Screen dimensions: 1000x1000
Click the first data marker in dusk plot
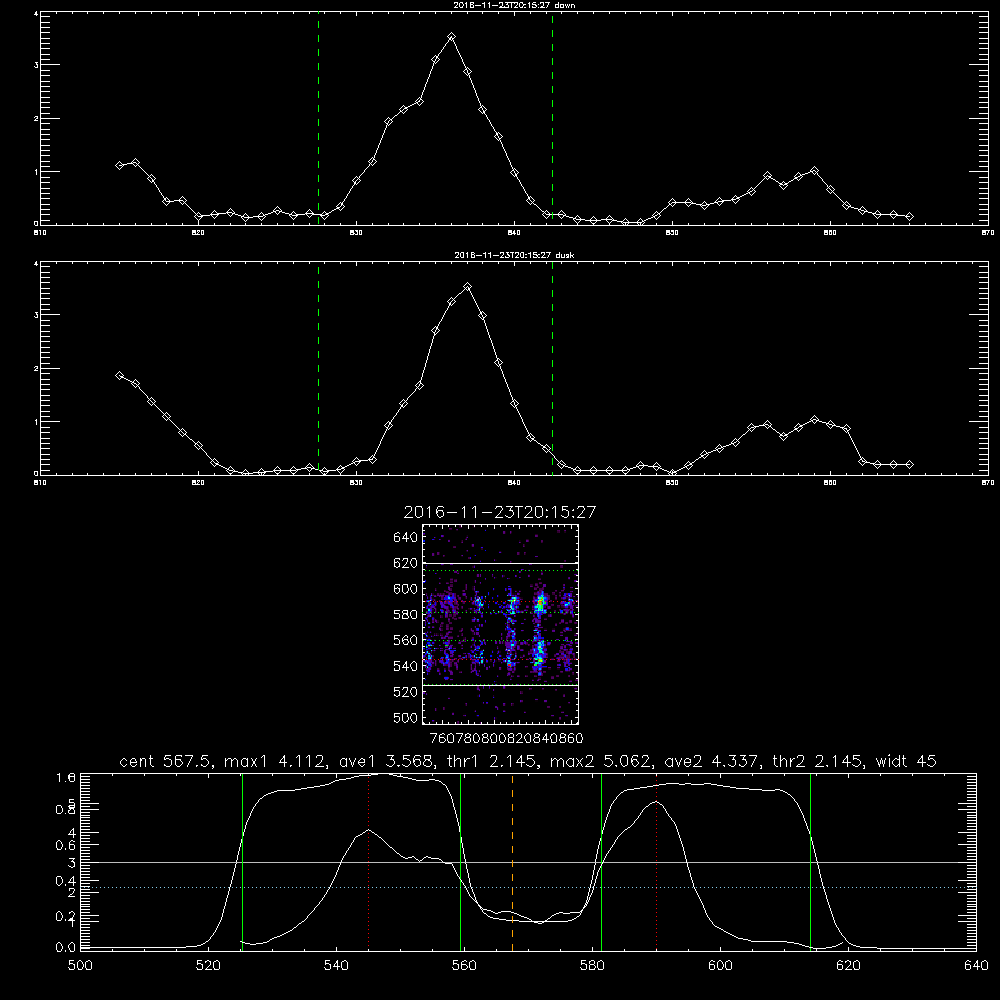pyautogui.click(x=119, y=376)
